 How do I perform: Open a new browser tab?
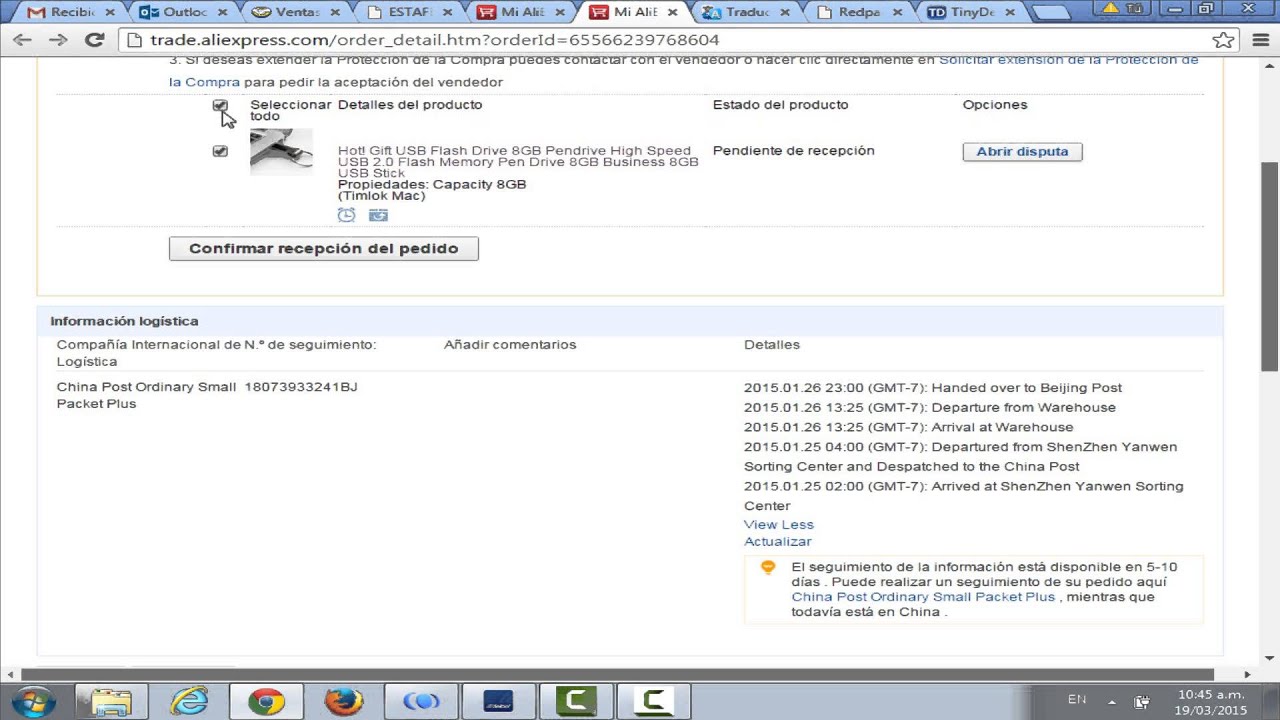(1052, 14)
